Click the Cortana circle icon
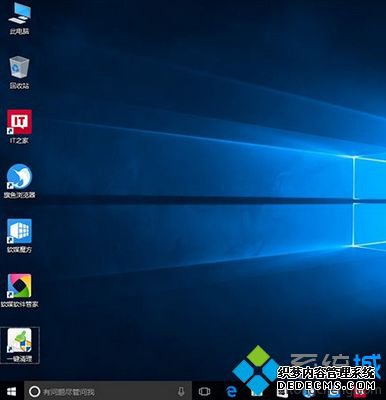The image size is (386, 400). [34, 391]
